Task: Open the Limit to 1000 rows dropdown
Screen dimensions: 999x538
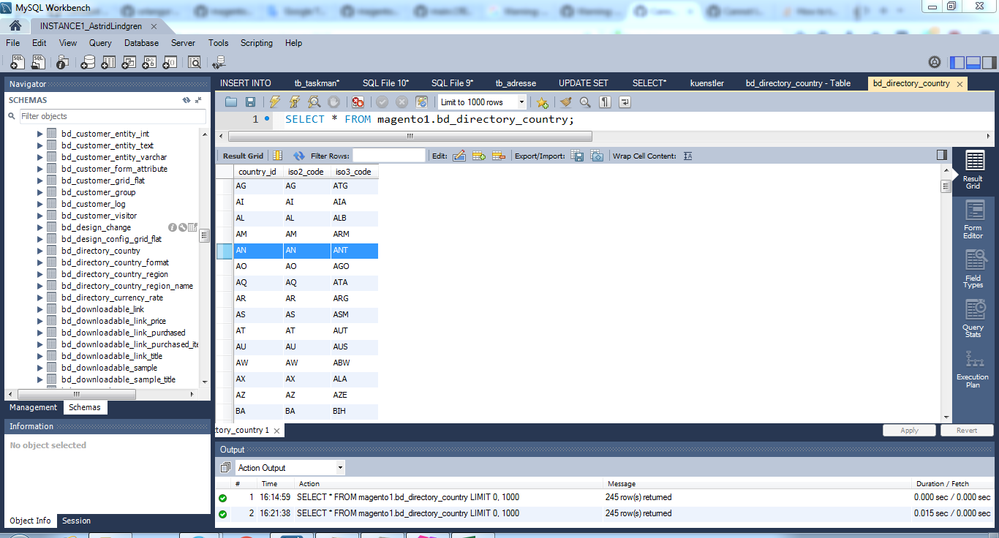Action: click(x=482, y=102)
